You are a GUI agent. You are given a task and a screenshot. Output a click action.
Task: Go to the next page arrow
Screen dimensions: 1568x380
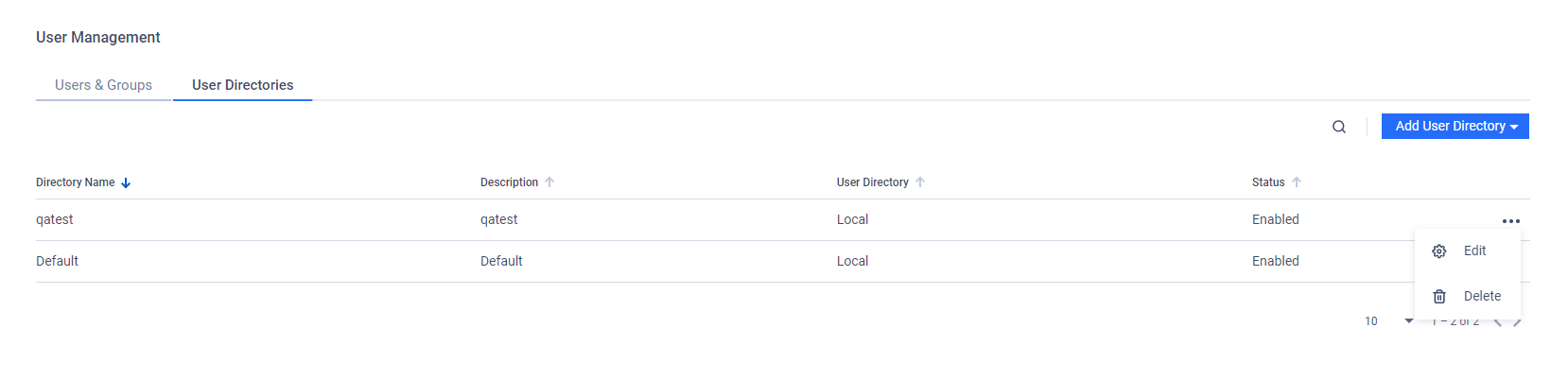pyautogui.click(x=1518, y=322)
